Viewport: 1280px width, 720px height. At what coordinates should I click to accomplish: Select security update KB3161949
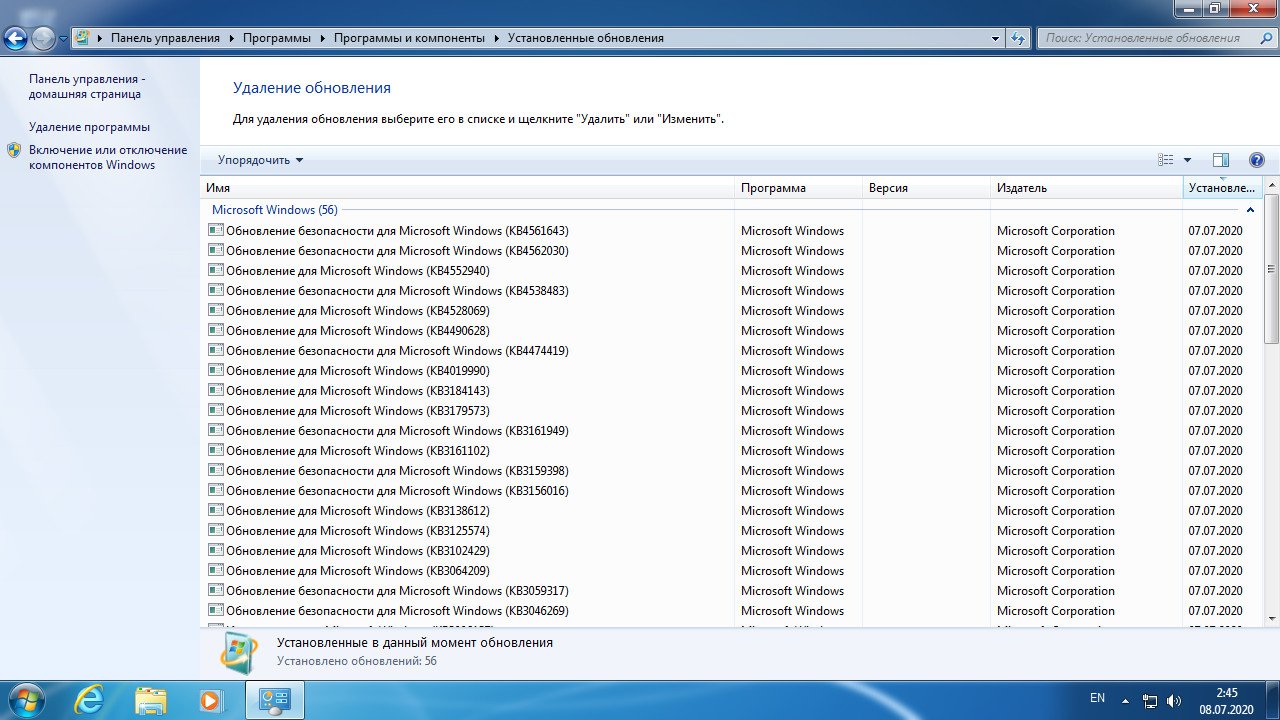(732, 430)
